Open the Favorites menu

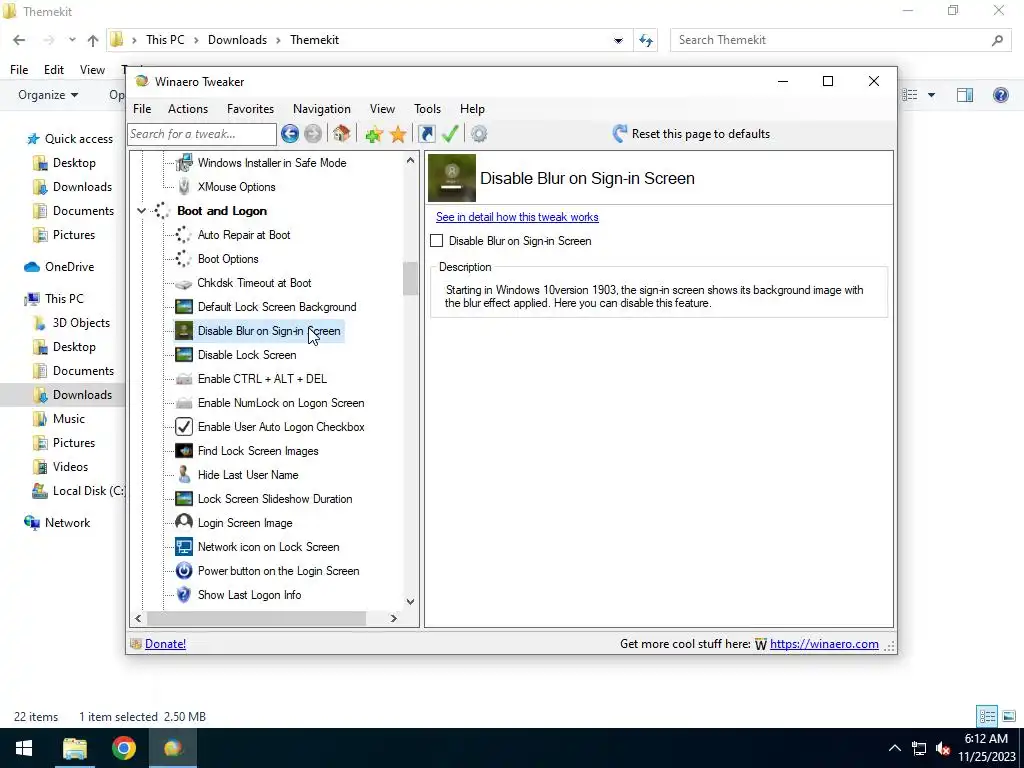pos(250,109)
